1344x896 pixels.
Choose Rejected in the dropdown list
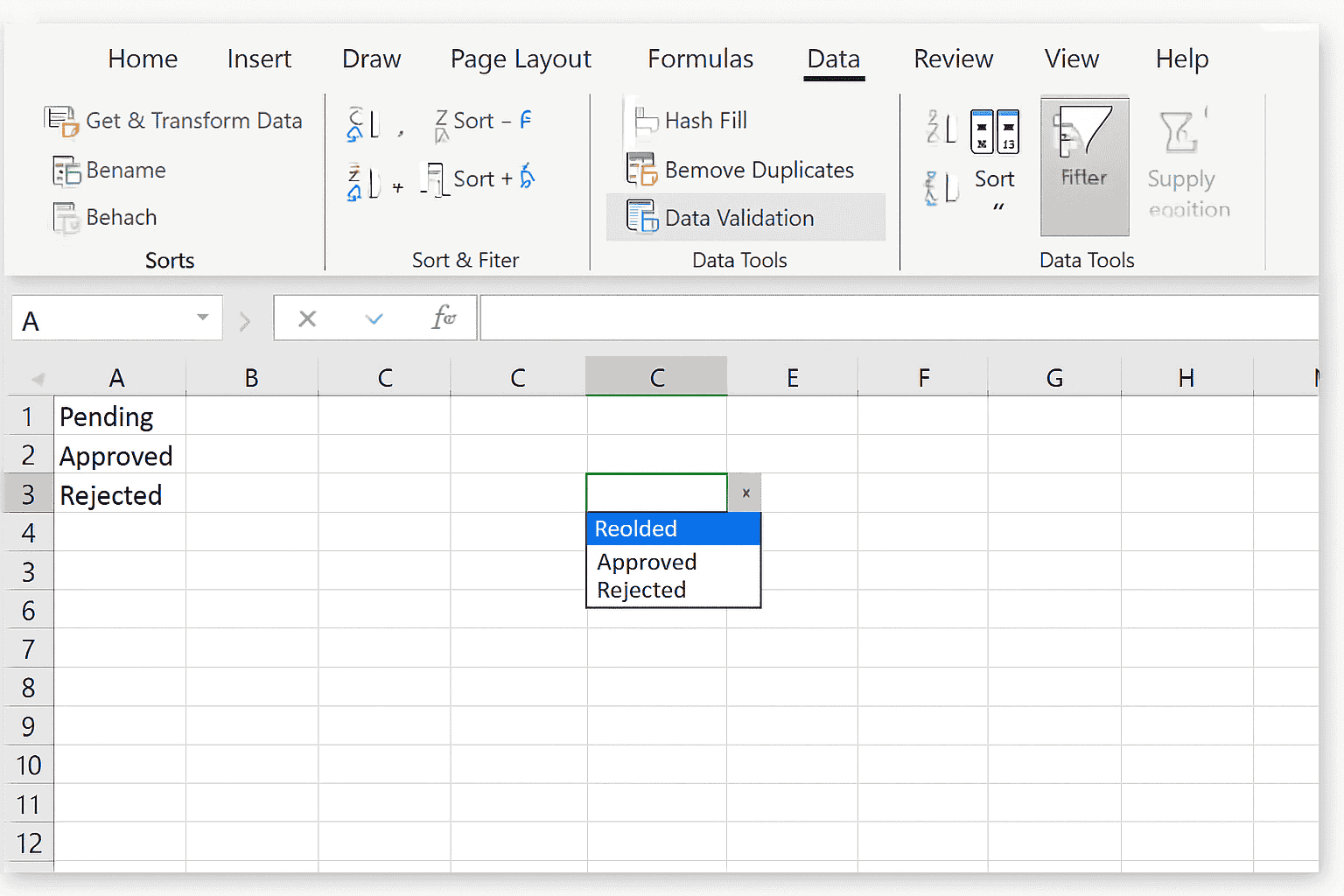(641, 591)
